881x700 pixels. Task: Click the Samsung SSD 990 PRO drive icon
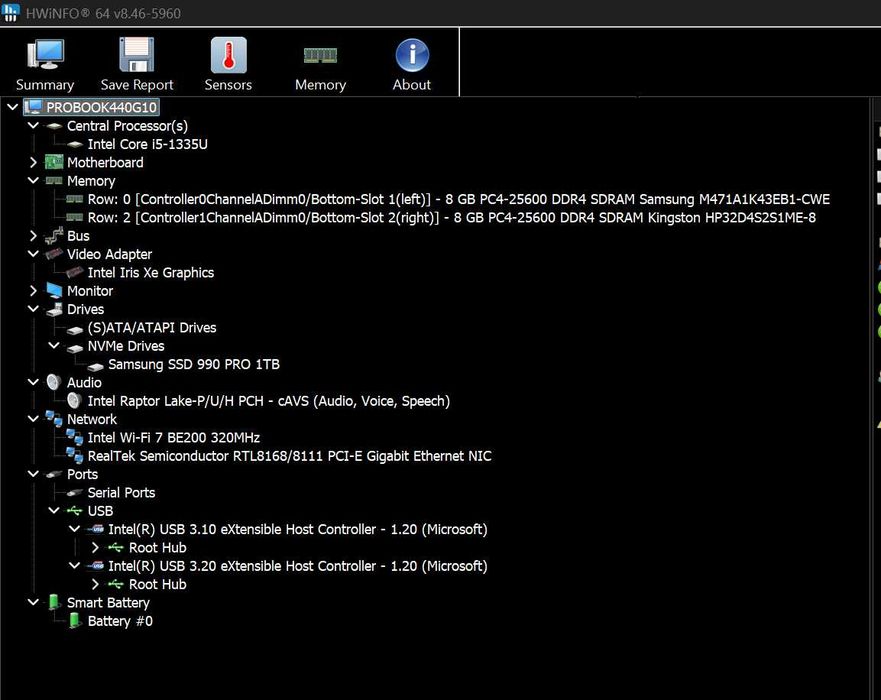coord(95,365)
